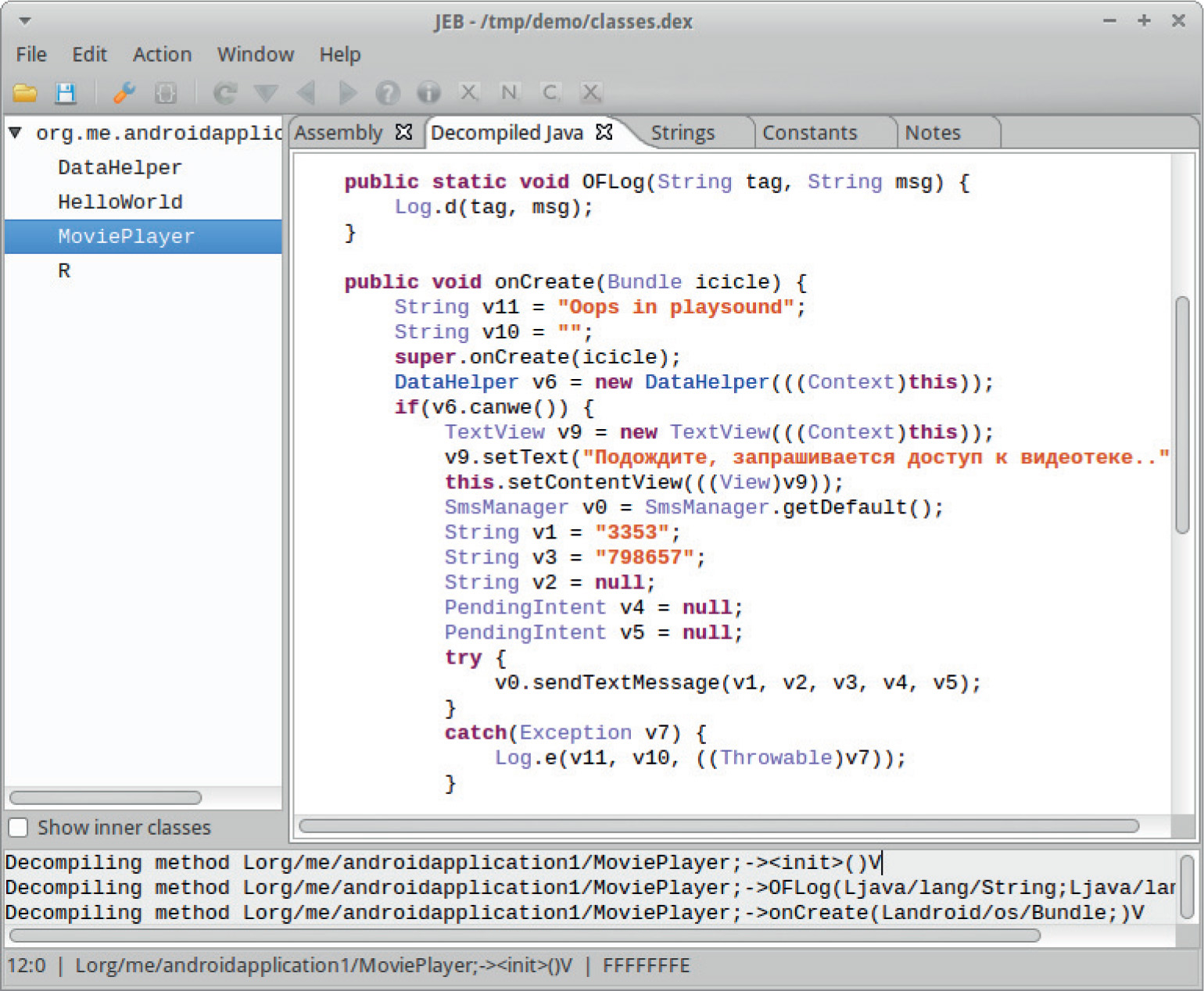Click the info circle toolbar icon
This screenshot has height=991, width=1204.
click(428, 93)
